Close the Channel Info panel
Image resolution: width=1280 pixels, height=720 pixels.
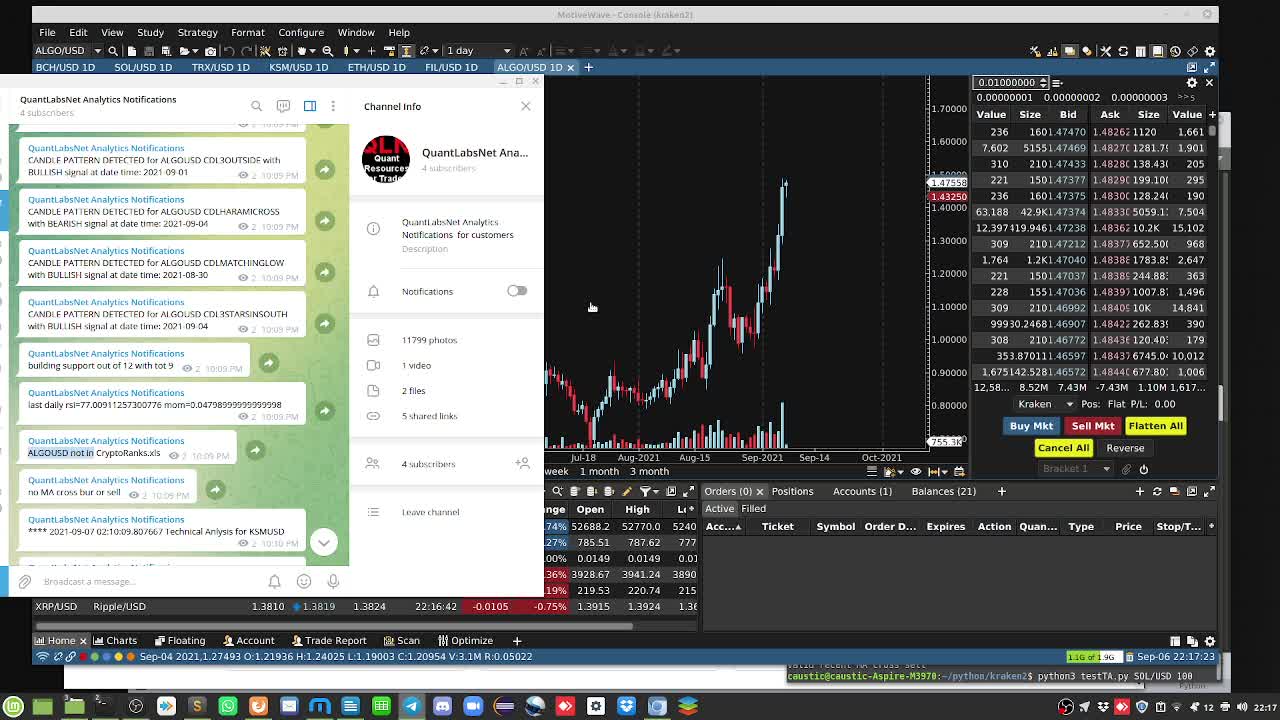(526, 106)
